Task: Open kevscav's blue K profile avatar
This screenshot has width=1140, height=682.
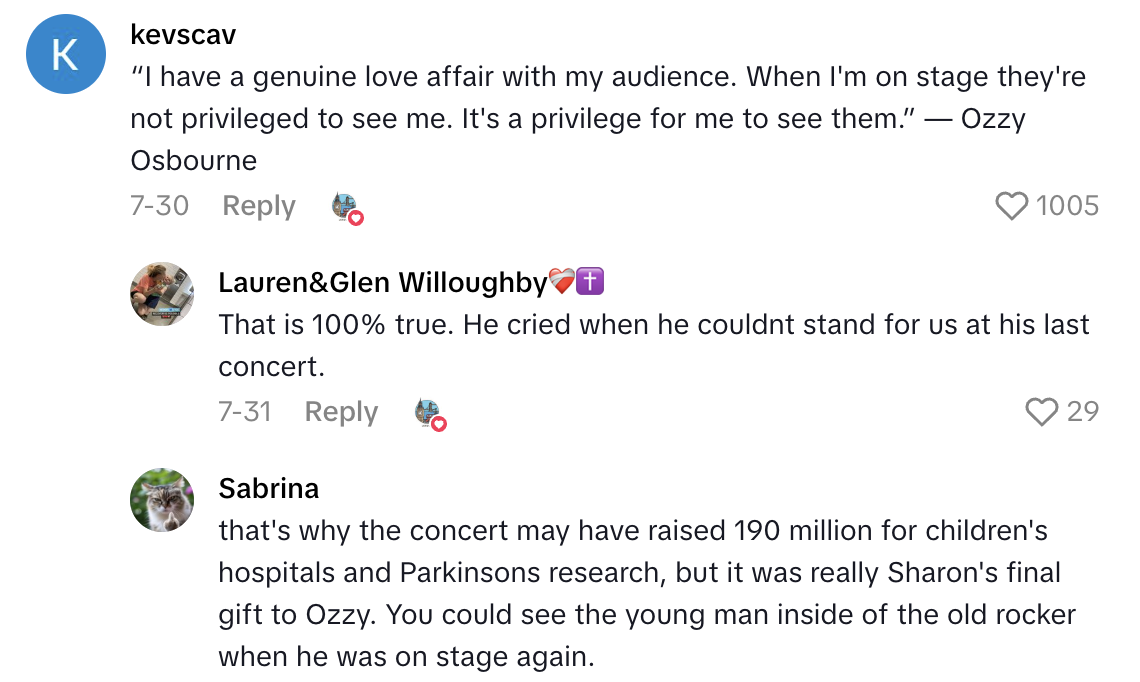Action: pyautogui.click(x=65, y=56)
